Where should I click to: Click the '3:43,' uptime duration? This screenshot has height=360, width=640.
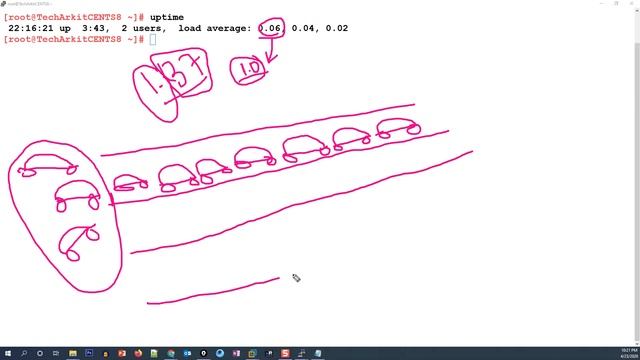tap(96, 28)
